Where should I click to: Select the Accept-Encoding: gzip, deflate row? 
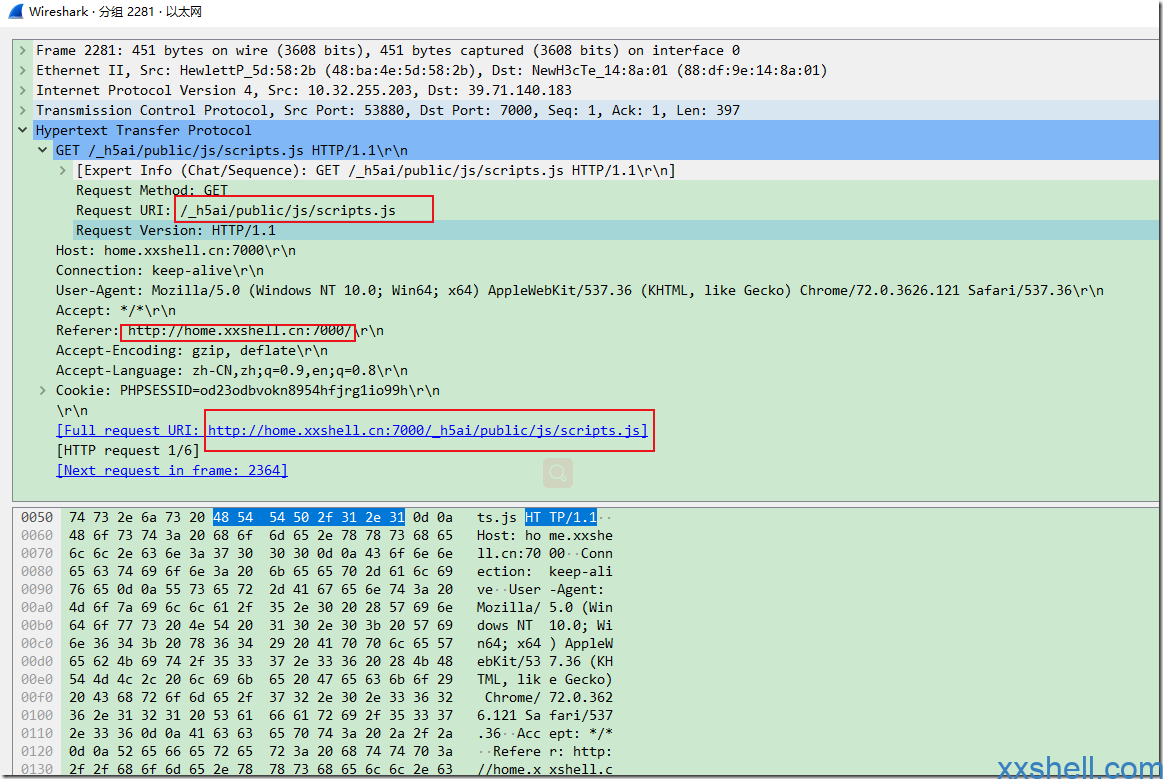click(x=191, y=351)
